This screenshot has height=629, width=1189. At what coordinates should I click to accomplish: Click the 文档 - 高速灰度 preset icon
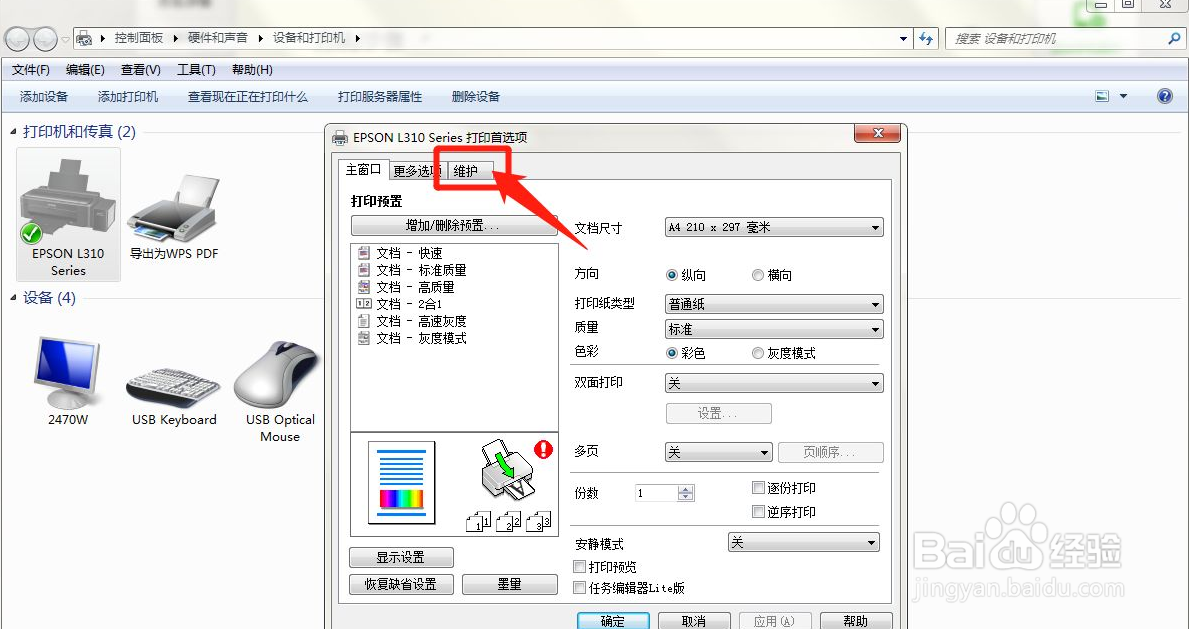tap(364, 321)
